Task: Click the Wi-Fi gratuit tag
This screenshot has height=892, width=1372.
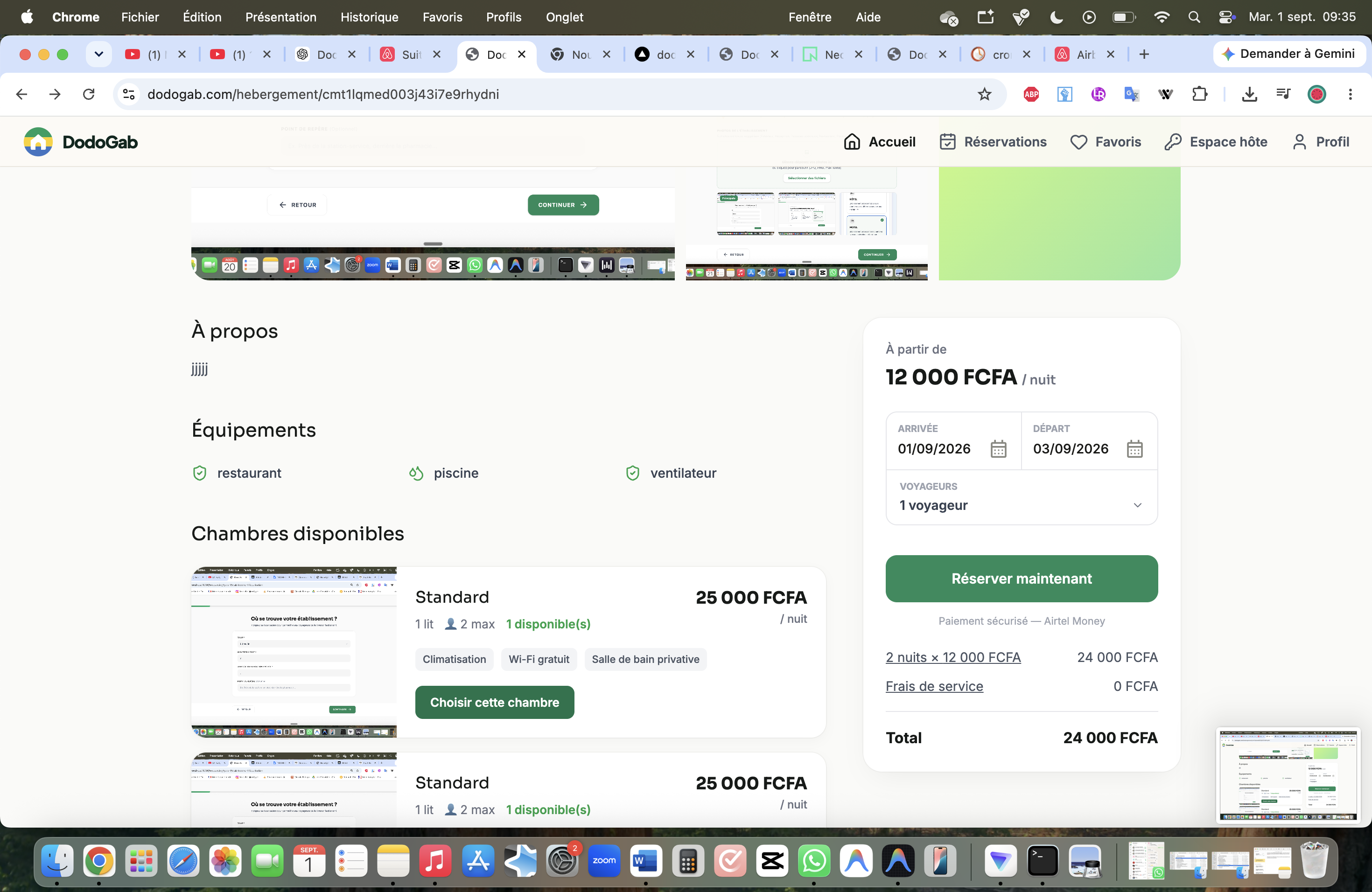Action: (x=539, y=659)
